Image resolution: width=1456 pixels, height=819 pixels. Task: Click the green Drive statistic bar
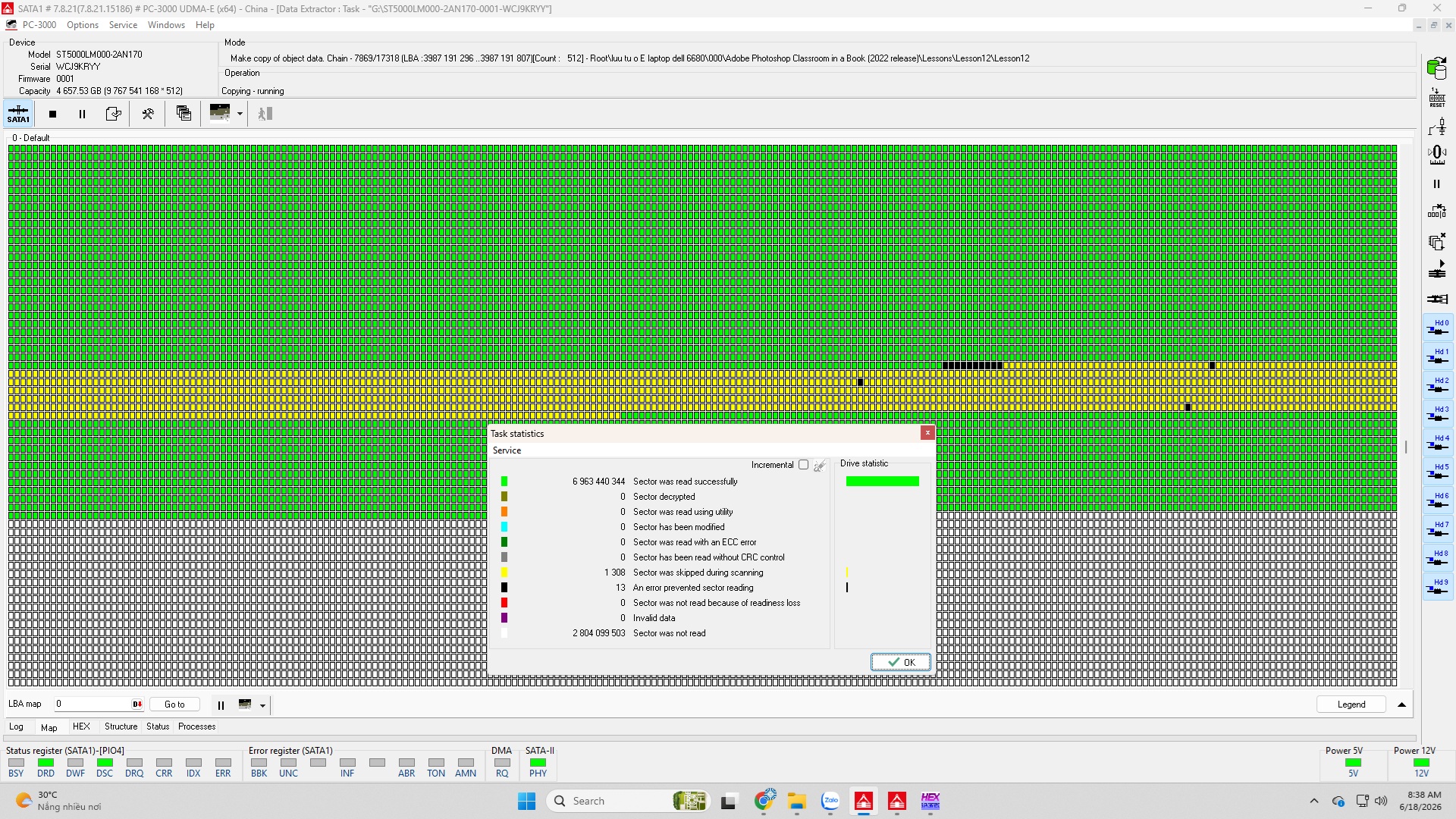tap(882, 482)
